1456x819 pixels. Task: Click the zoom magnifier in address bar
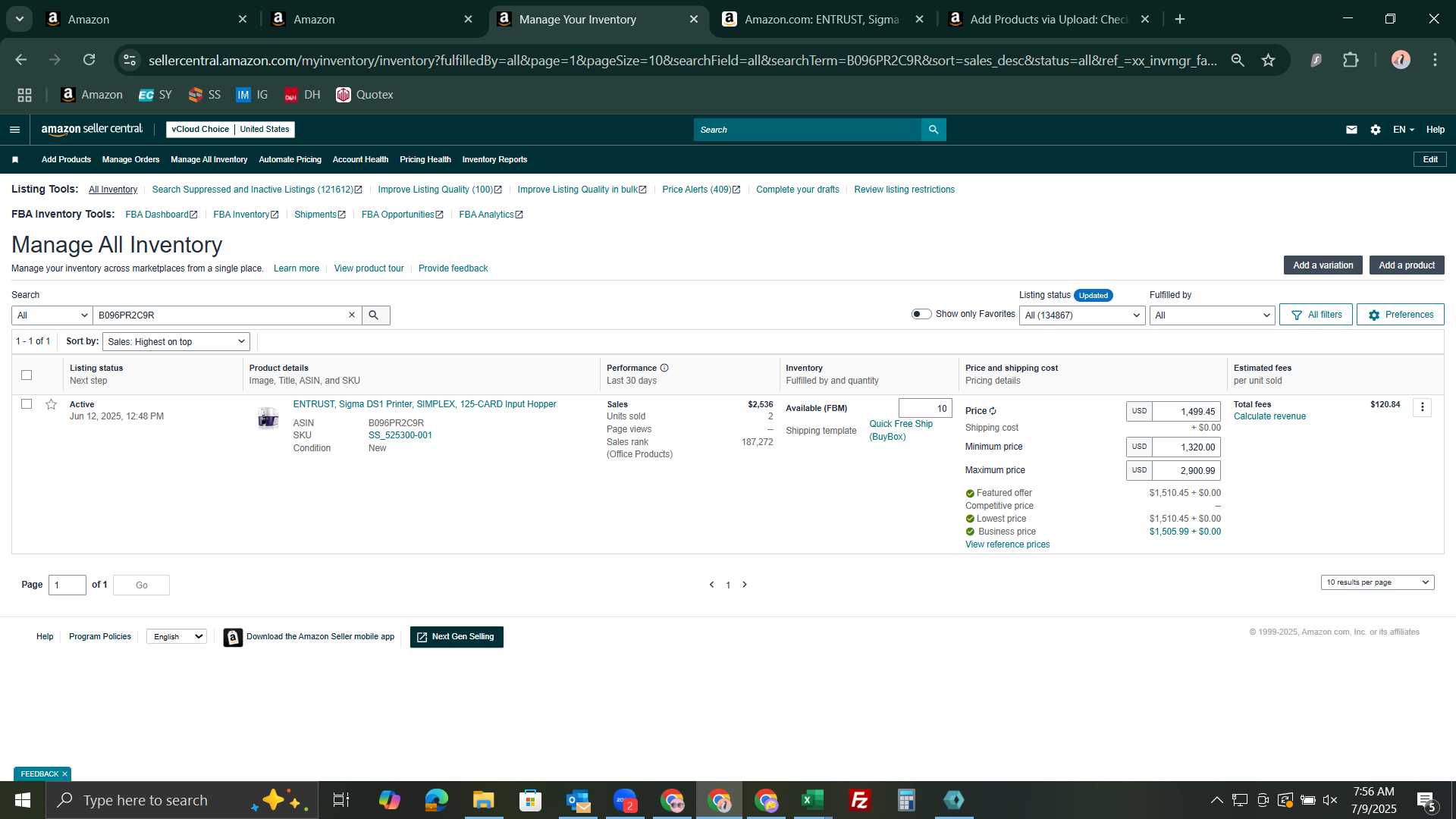(x=1238, y=60)
